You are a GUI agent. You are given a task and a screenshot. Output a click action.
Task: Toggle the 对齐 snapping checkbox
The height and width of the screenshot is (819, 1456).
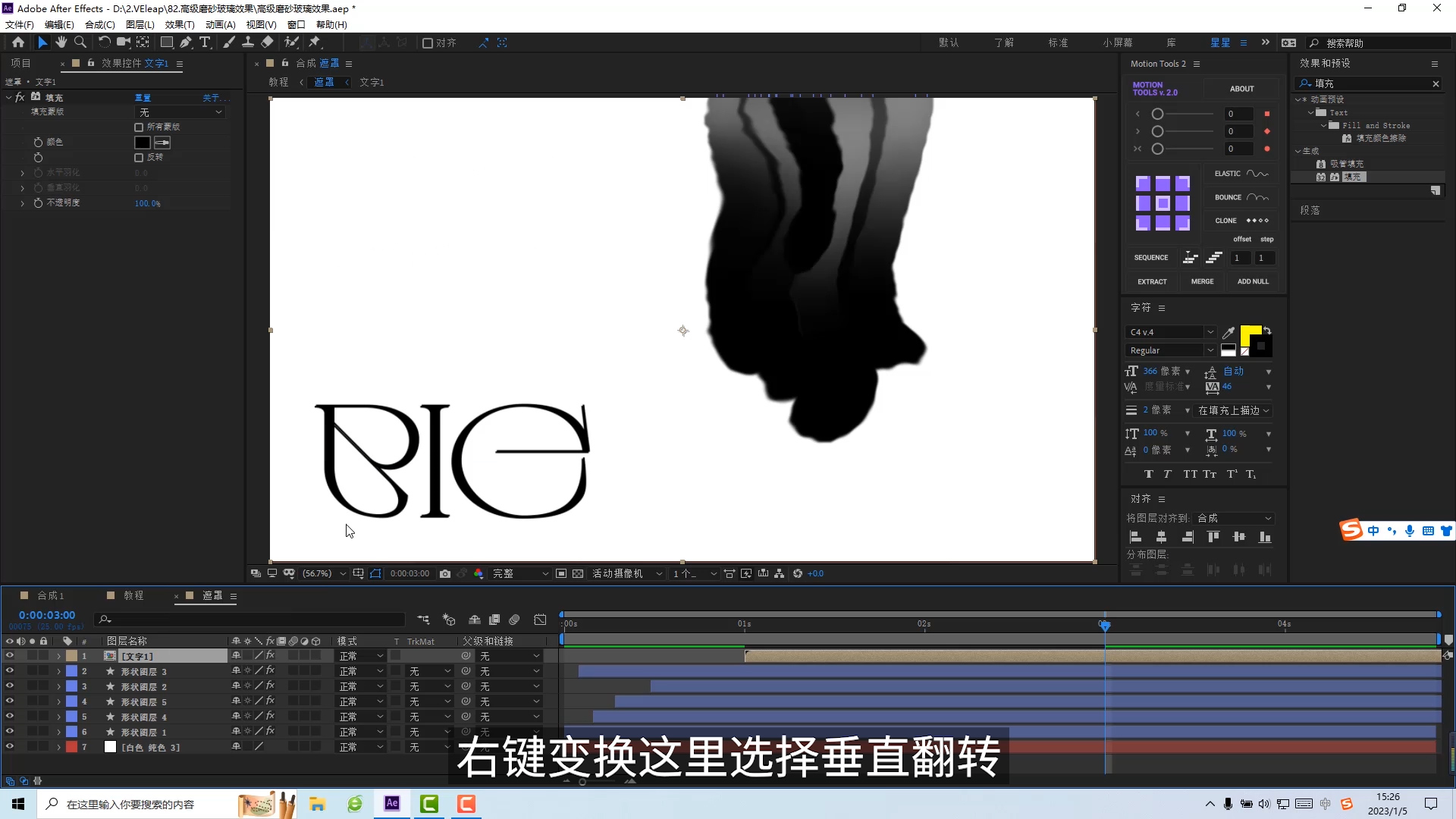click(428, 43)
